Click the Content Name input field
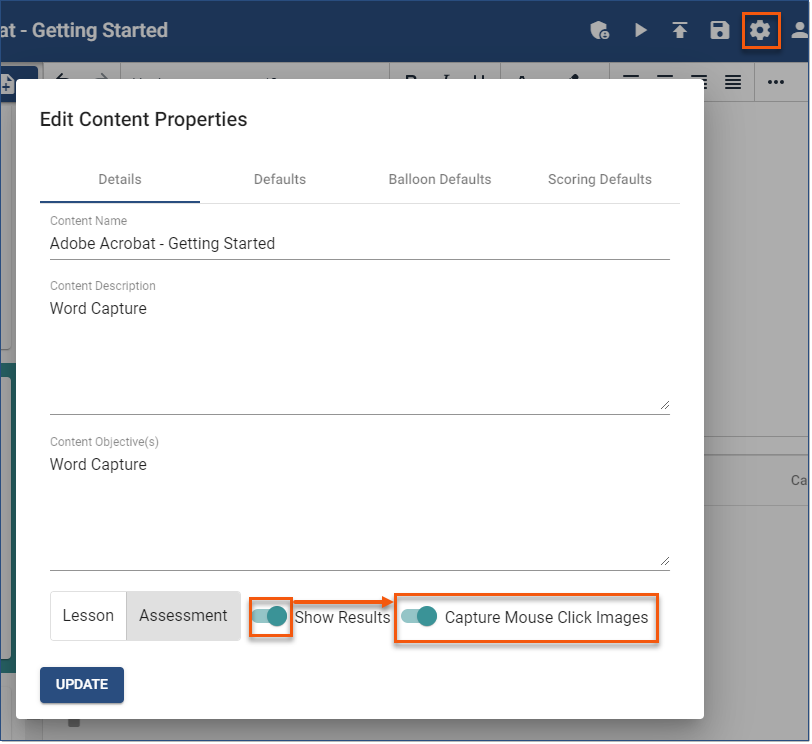Viewport: 812px width, 744px height. (360, 244)
